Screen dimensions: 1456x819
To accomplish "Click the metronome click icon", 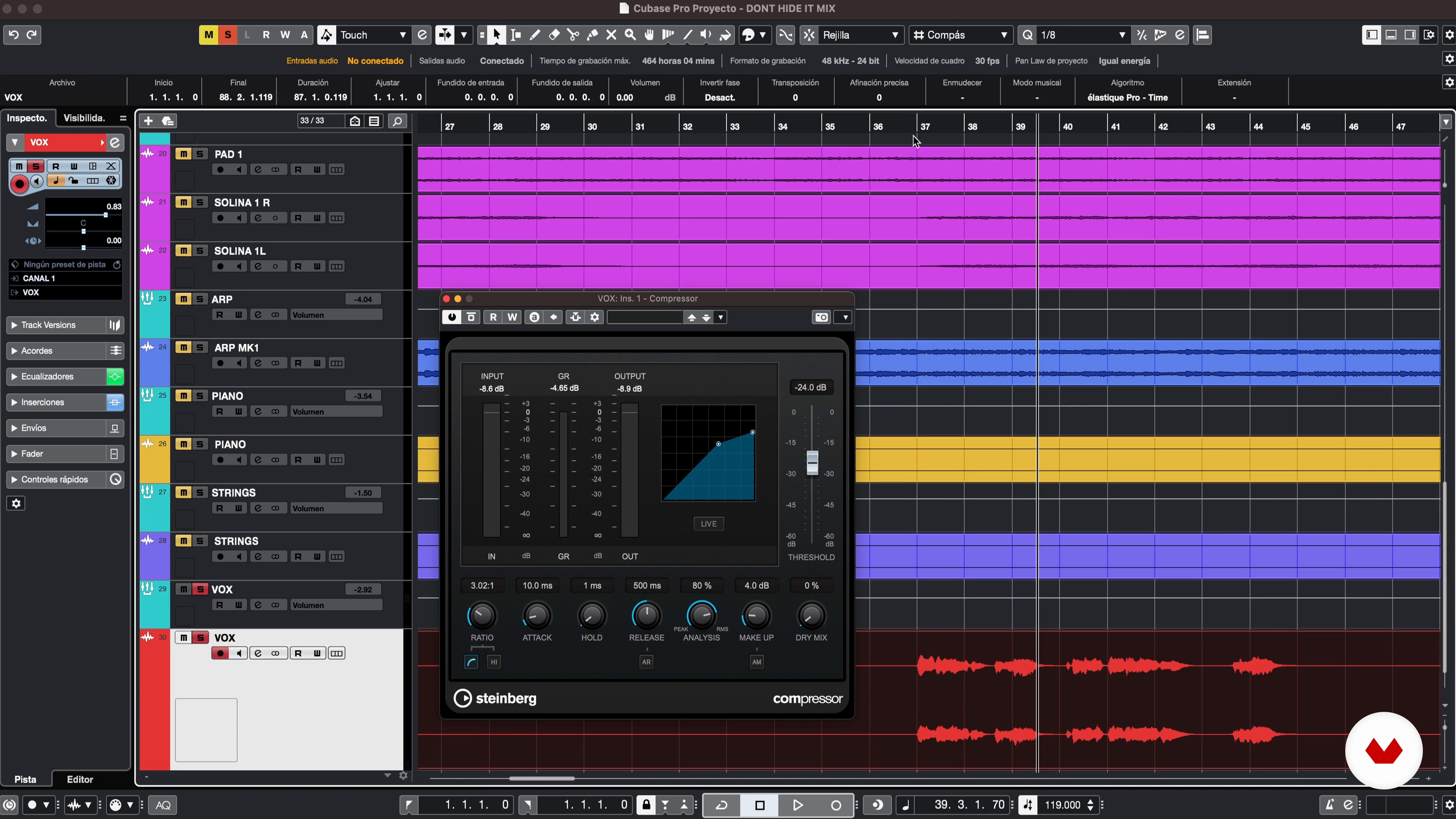I will click(1330, 805).
